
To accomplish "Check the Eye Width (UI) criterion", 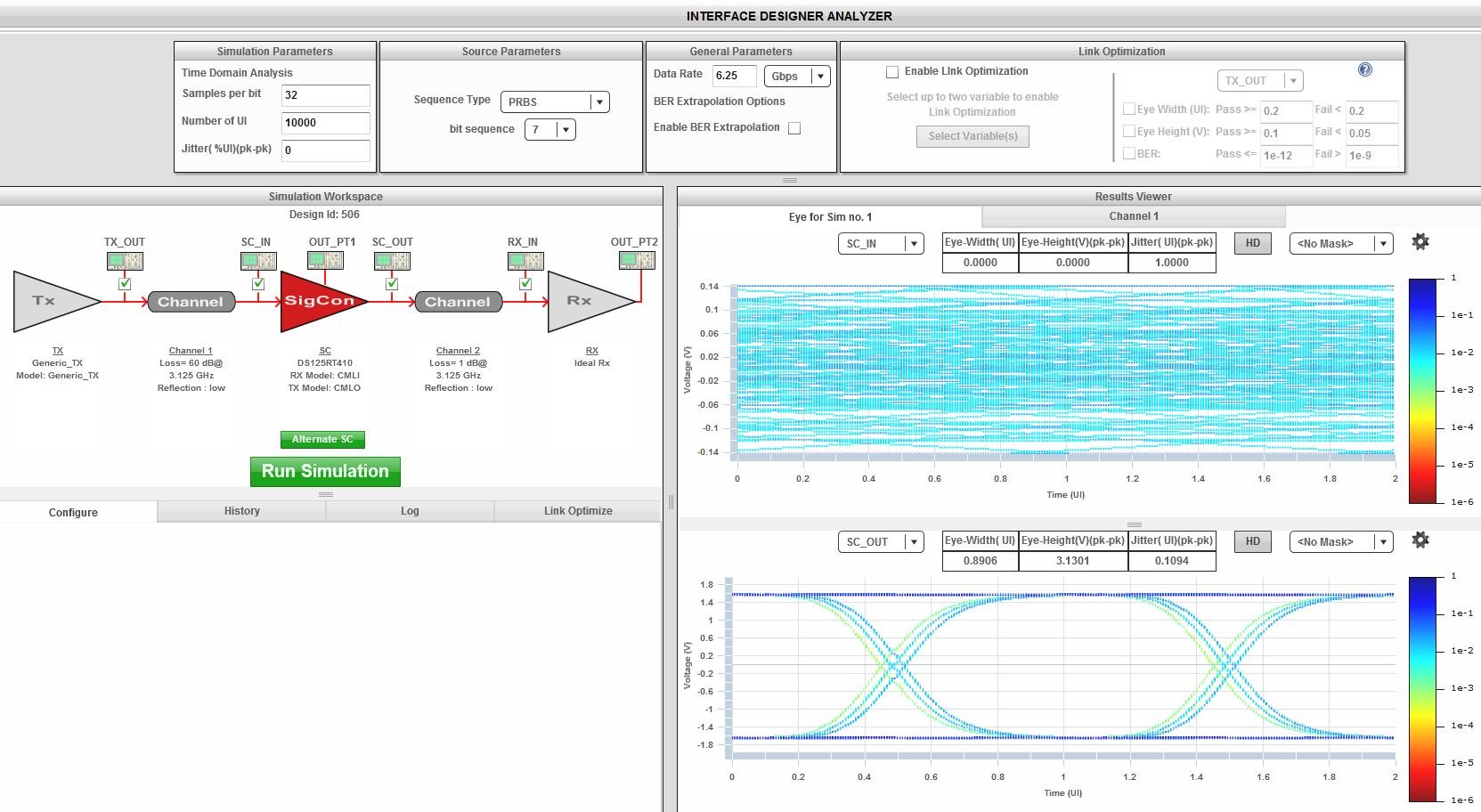I will coord(1129,109).
